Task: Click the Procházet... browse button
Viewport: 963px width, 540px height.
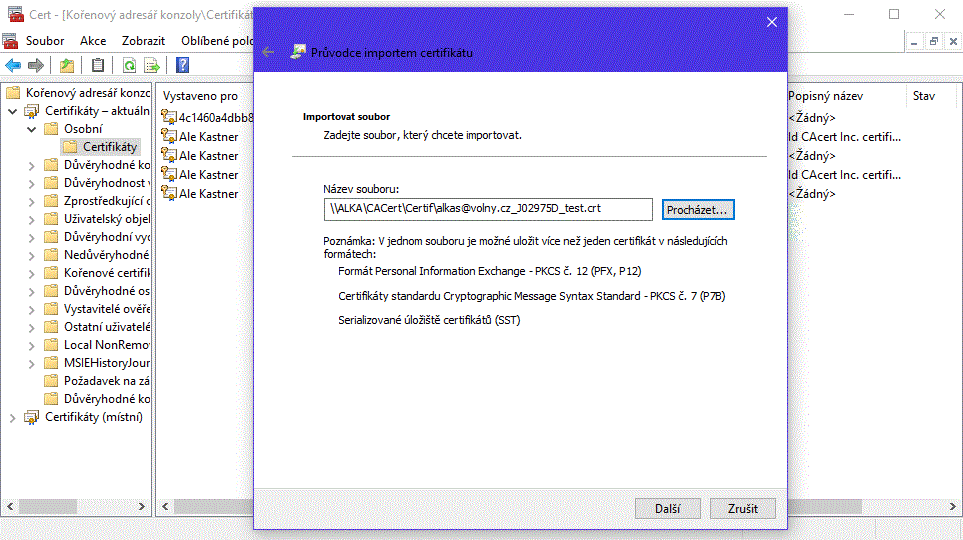Action: click(698, 209)
